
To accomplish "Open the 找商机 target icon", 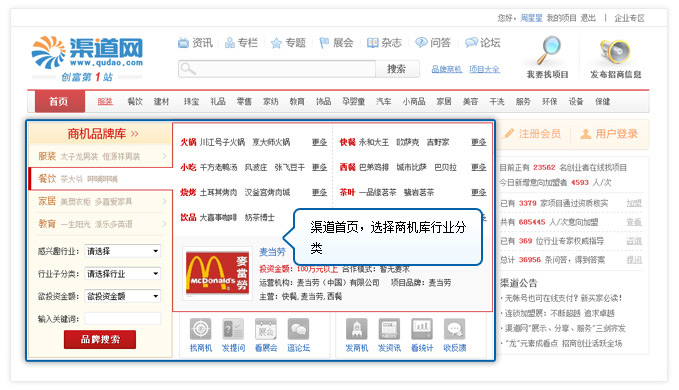I will (200, 329).
